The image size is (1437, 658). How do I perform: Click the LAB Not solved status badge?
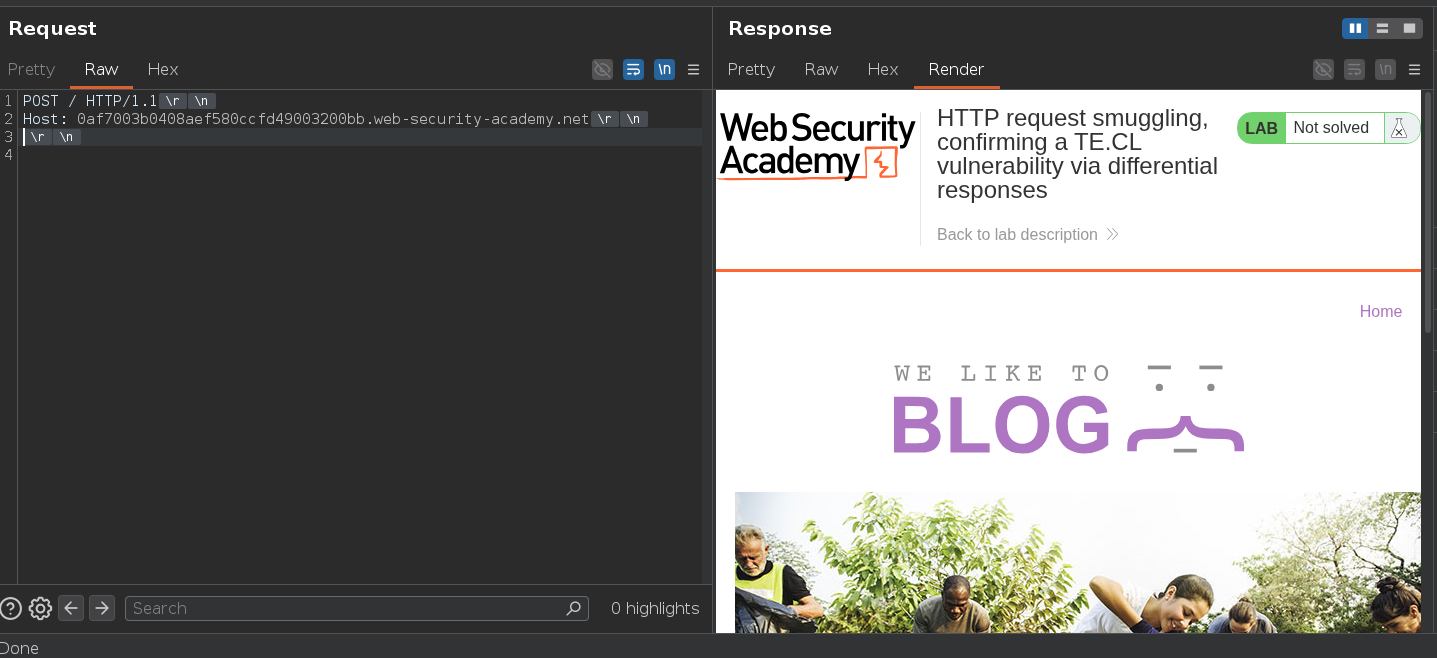[1310, 128]
